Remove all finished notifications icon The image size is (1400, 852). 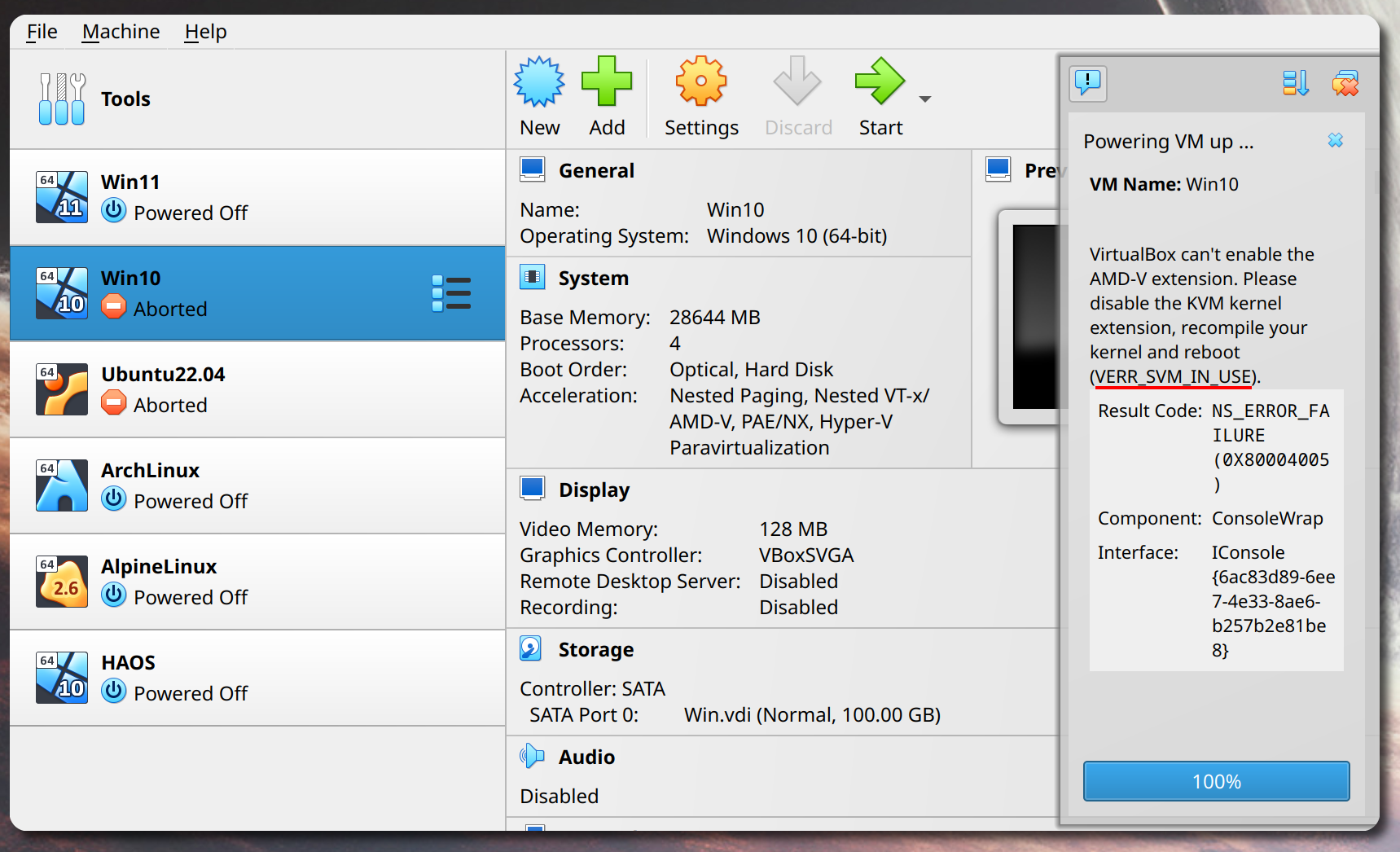click(1345, 83)
